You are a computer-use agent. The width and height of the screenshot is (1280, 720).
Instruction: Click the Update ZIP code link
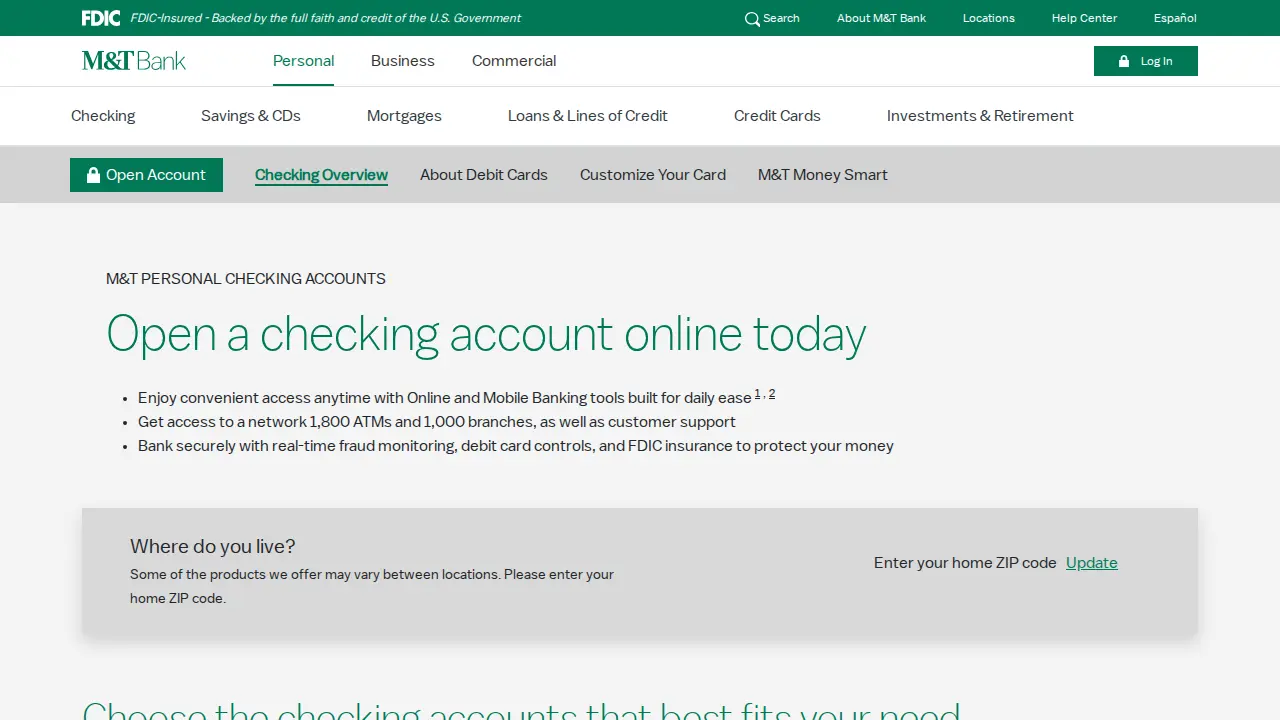click(1092, 563)
